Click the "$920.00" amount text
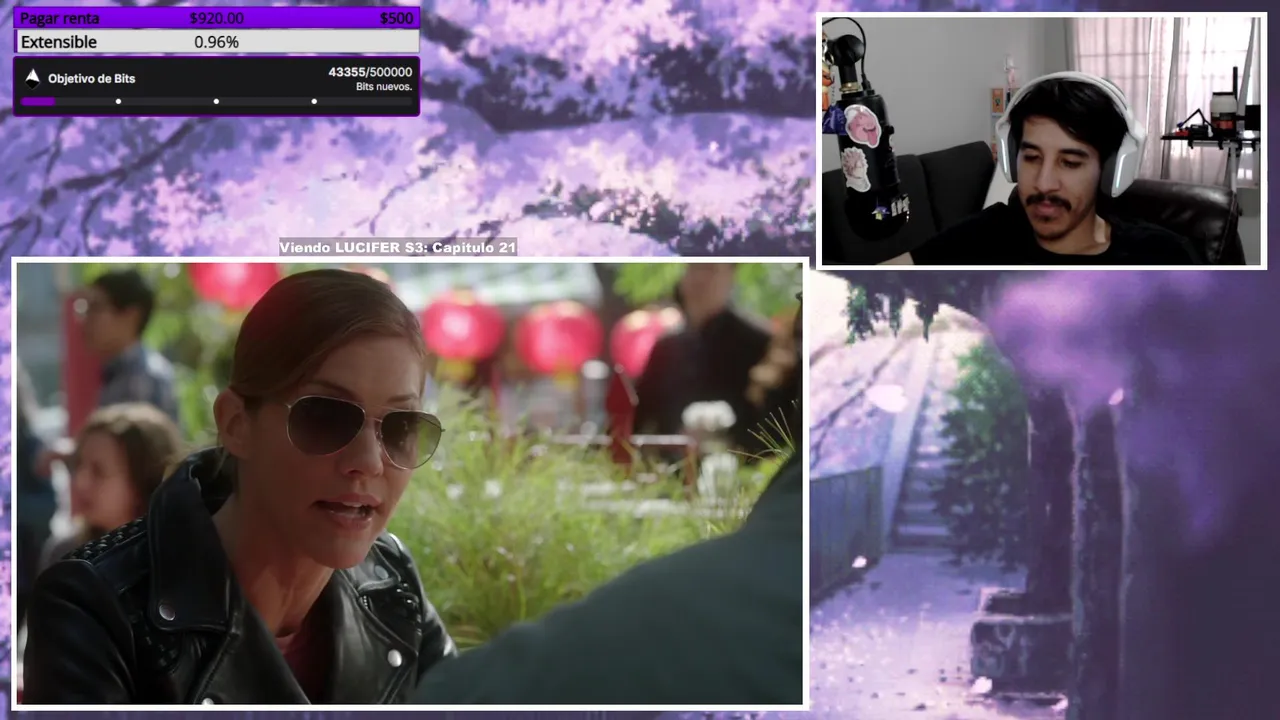 [216, 18]
